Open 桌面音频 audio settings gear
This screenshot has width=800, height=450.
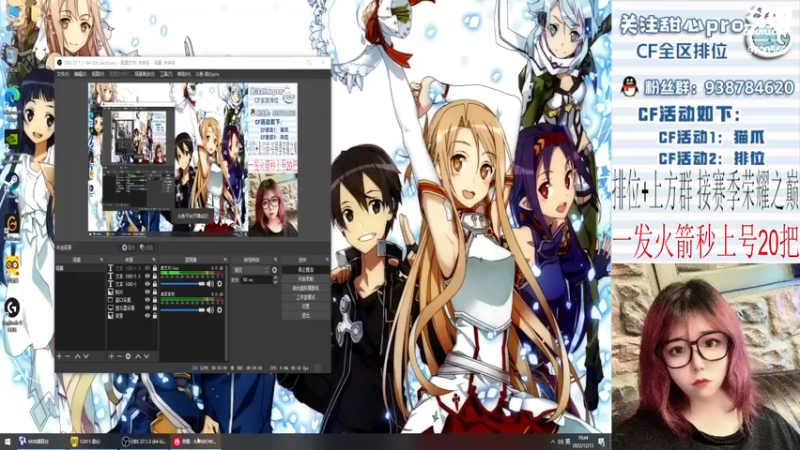[219, 310]
